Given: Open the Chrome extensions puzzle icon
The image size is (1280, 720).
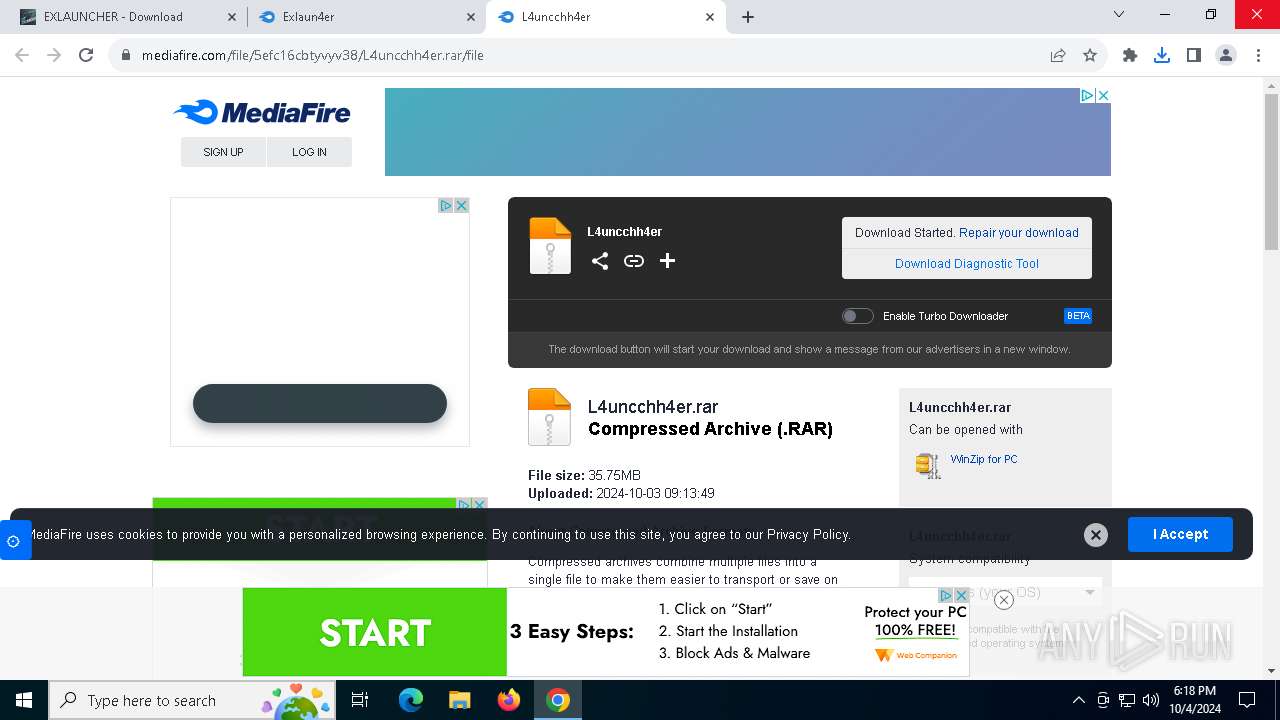Looking at the screenshot, I should [x=1130, y=56].
